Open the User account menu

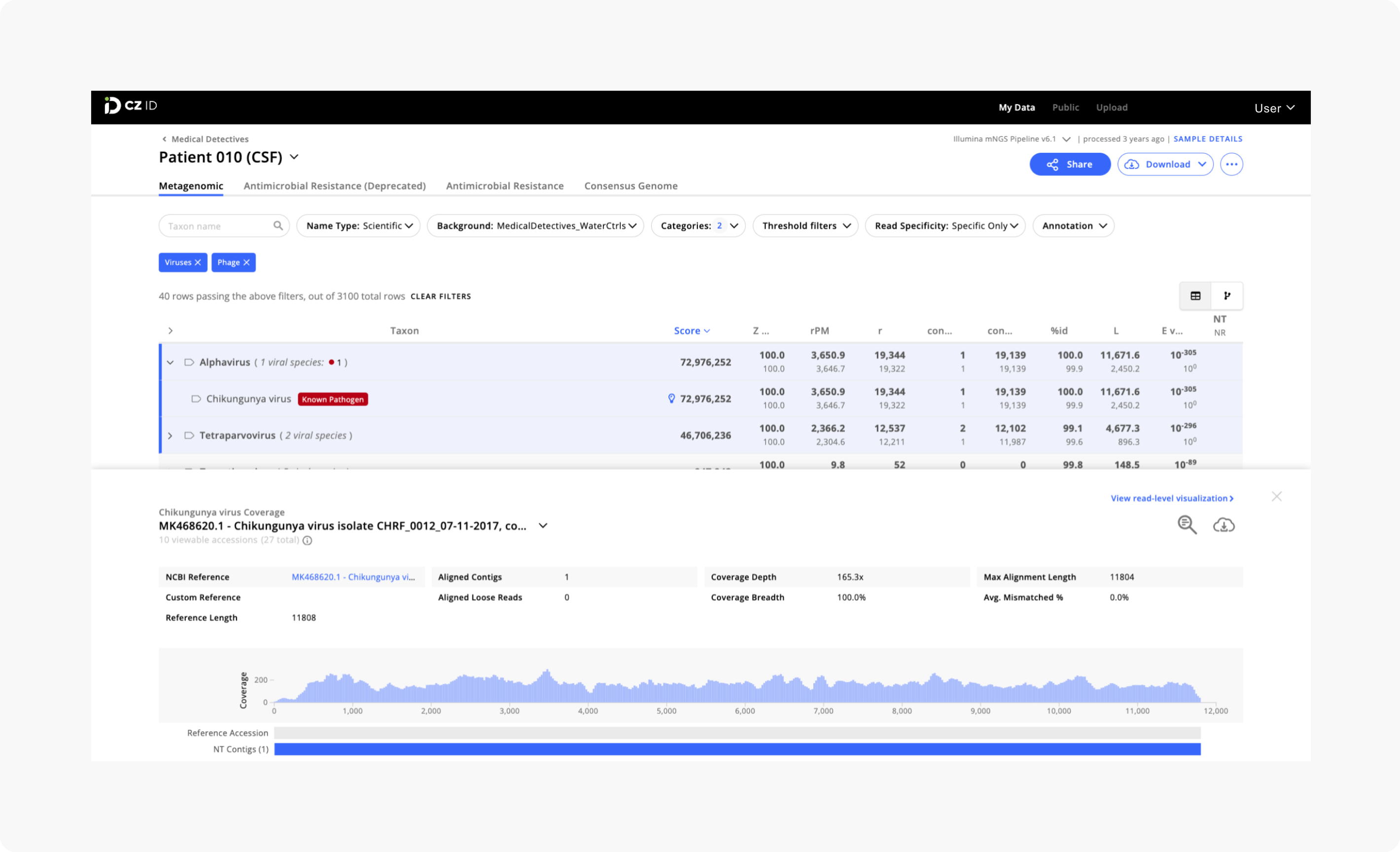pos(1274,108)
